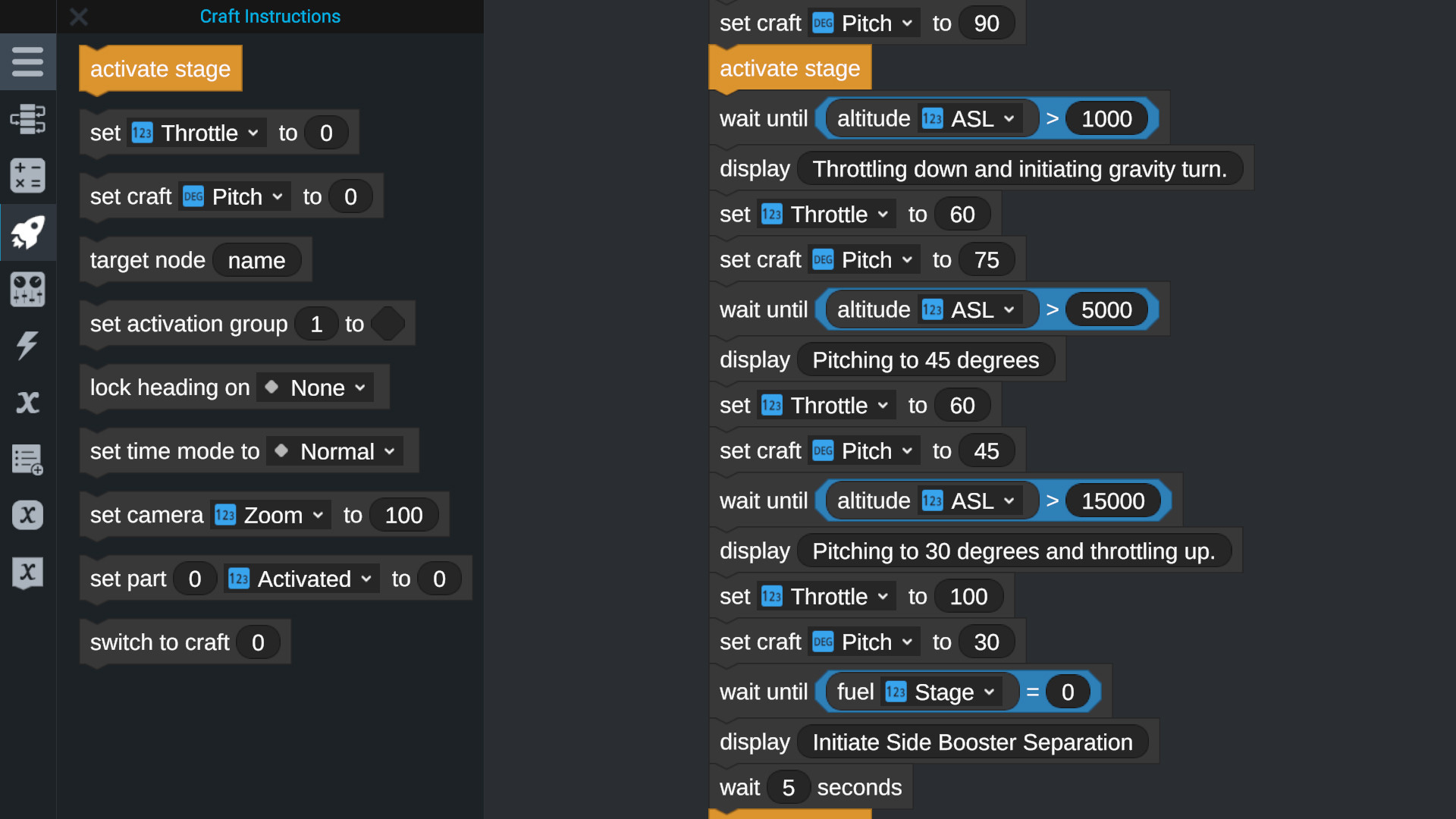Open the None heading lock dropdown
The width and height of the screenshot is (1456, 819).
tap(313, 387)
